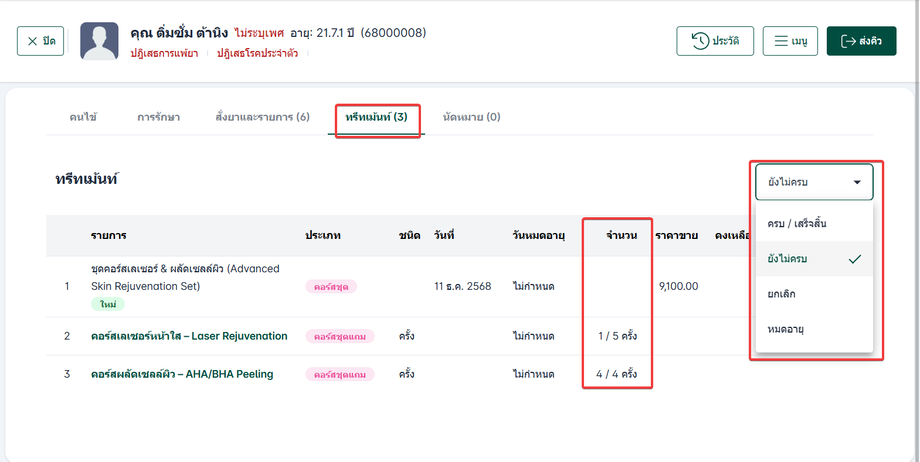Open ประวัติ history button
The image size is (920, 462).
[715, 41]
